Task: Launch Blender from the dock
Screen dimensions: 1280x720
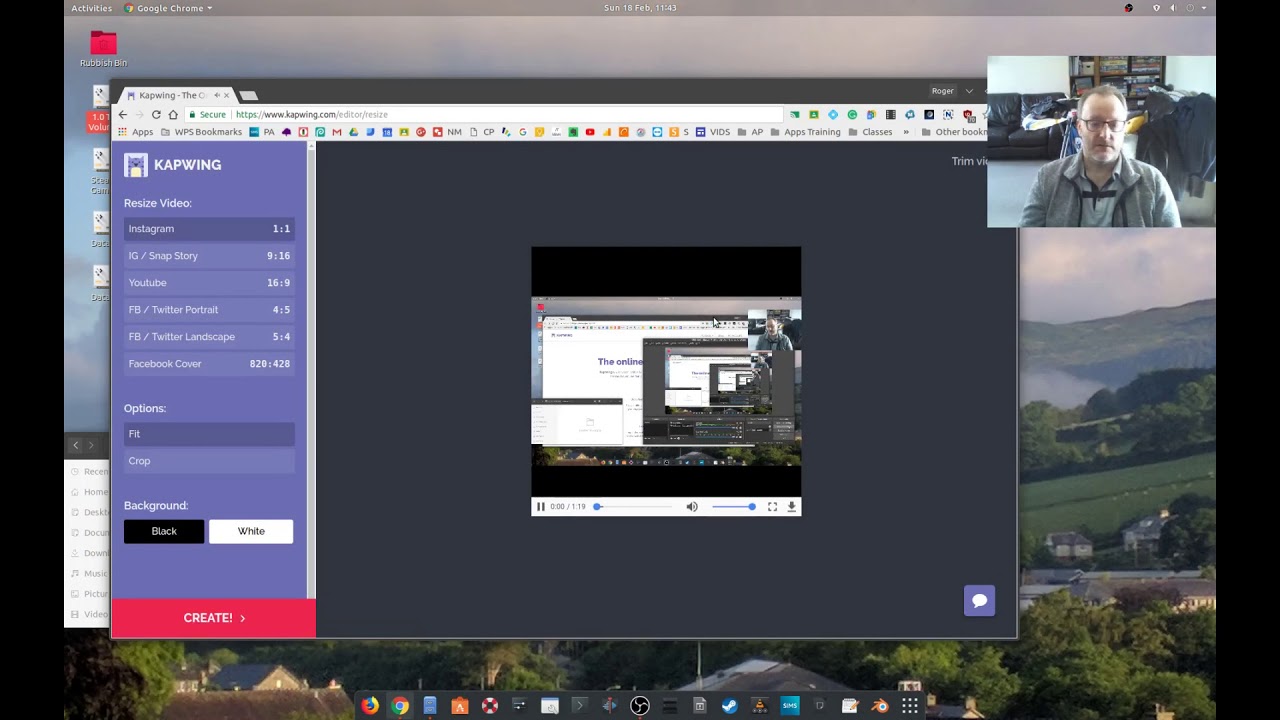Action: point(880,706)
